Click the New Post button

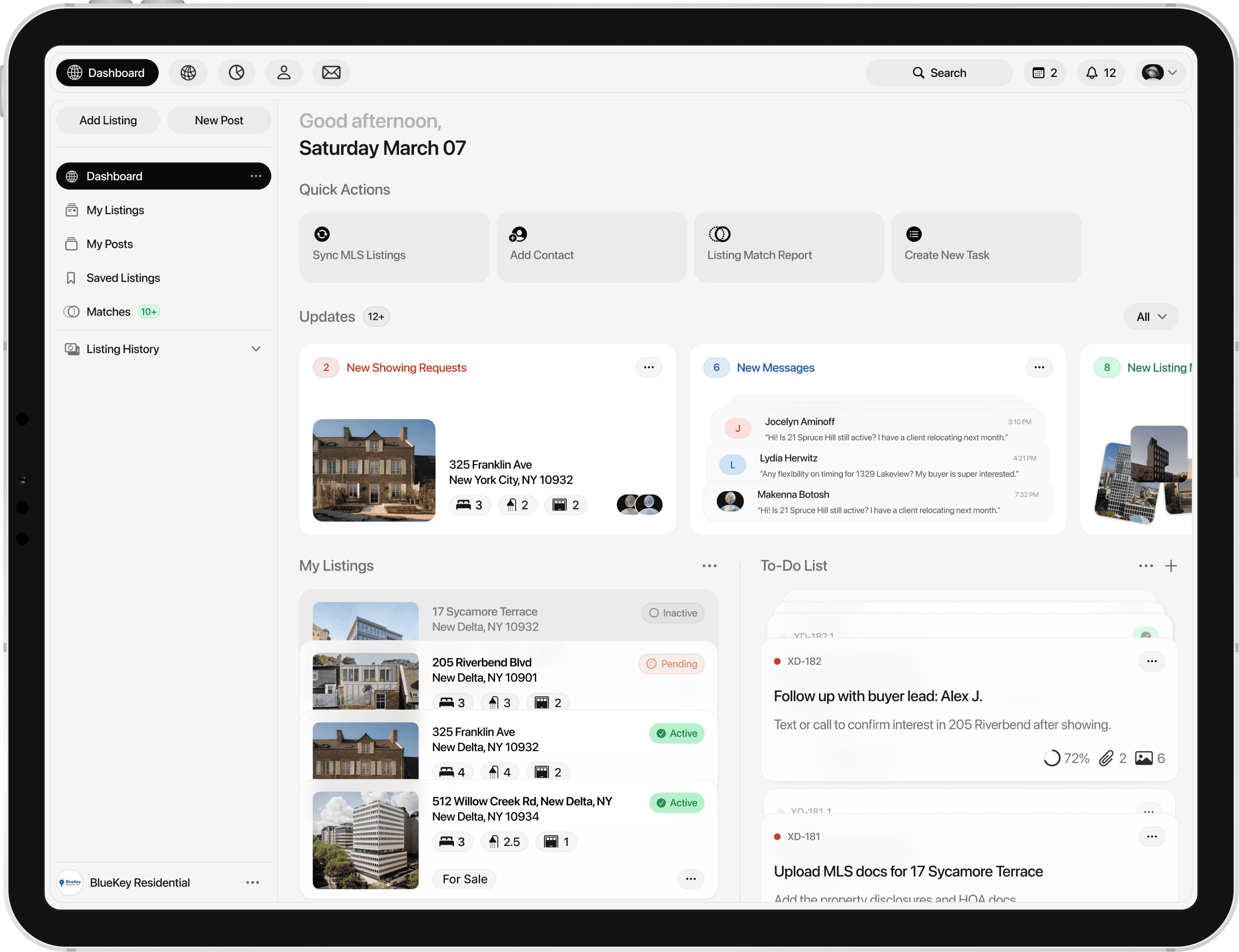(x=219, y=120)
